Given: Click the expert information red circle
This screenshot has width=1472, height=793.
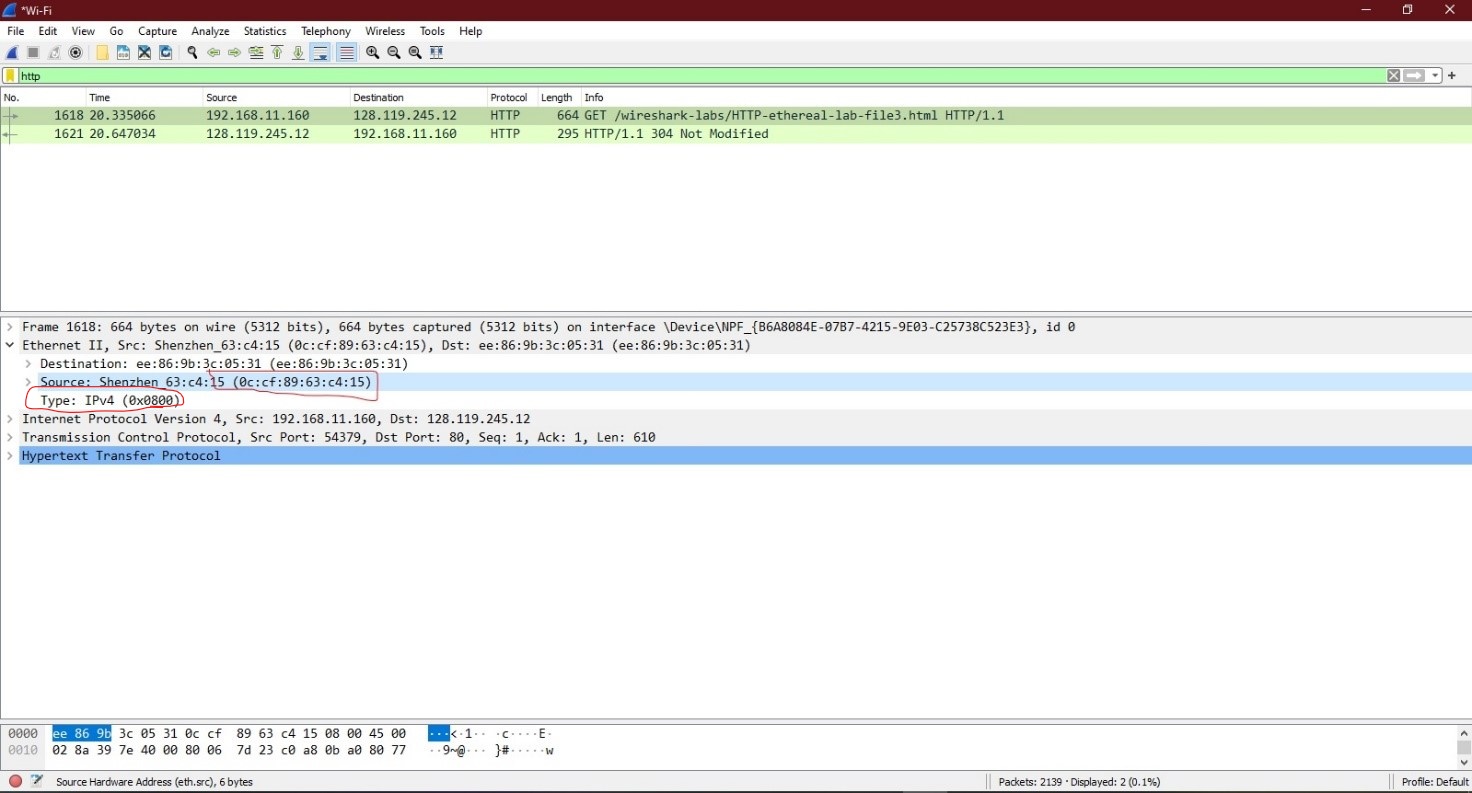Looking at the screenshot, I should [x=15, y=781].
